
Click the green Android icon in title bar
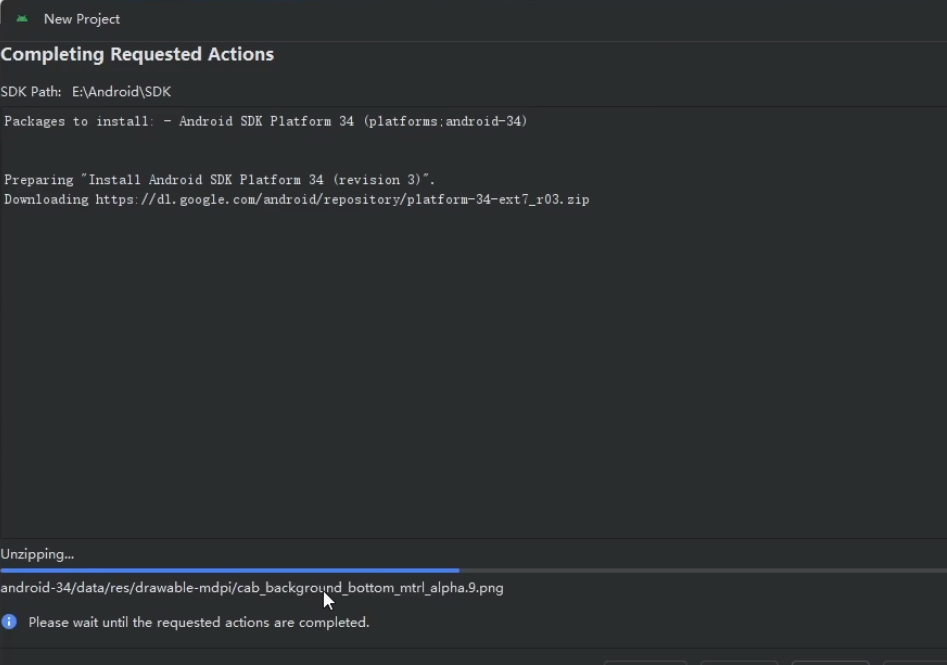tap(22, 19)
